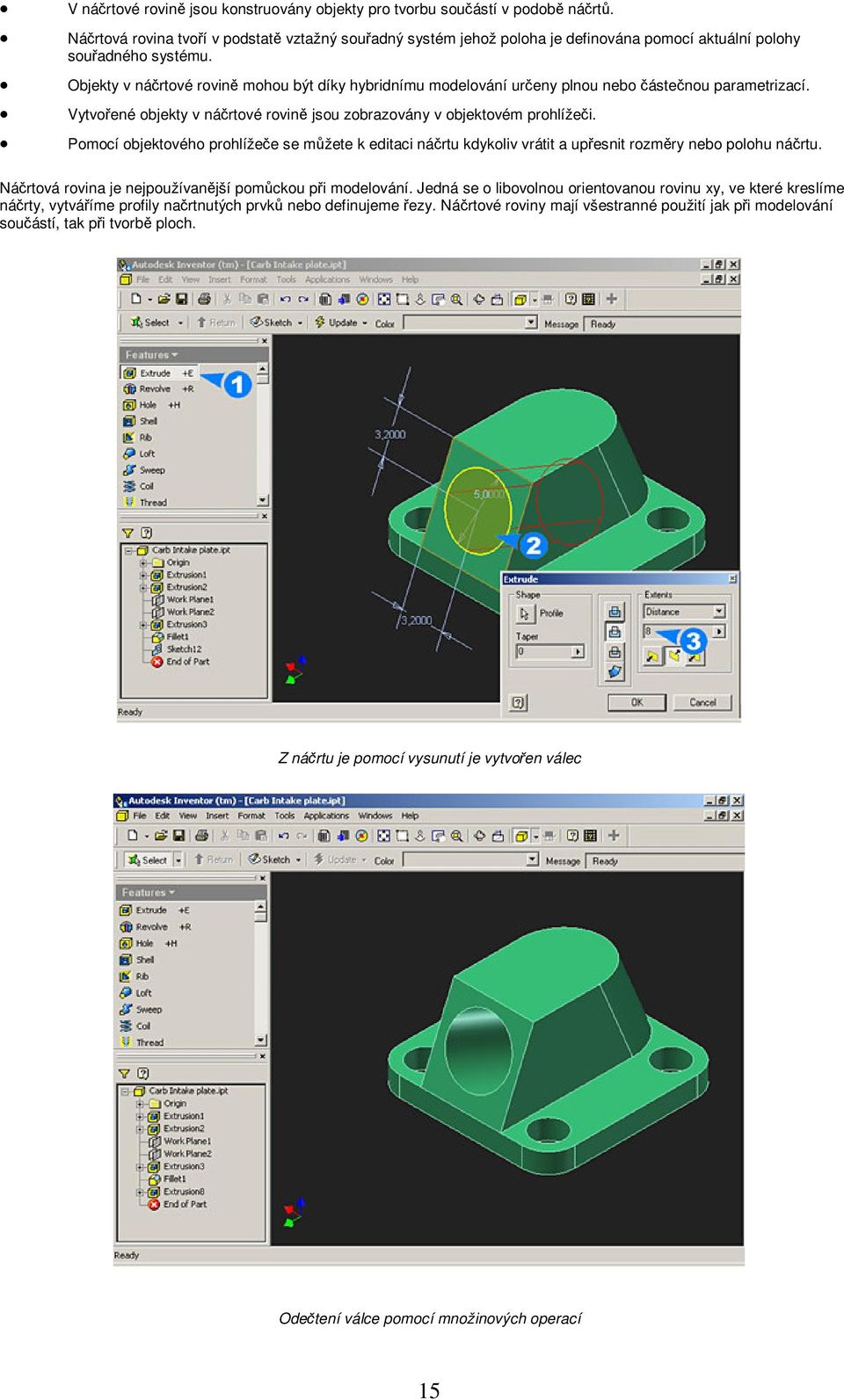
Task: Click plus-shaped toolbar icon in upper screenshot
Action: tap(612, 299)
